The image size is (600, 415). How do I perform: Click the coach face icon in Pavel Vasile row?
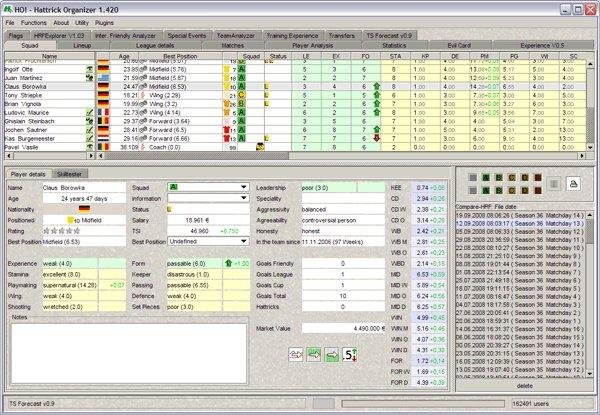tap(260, 147)
